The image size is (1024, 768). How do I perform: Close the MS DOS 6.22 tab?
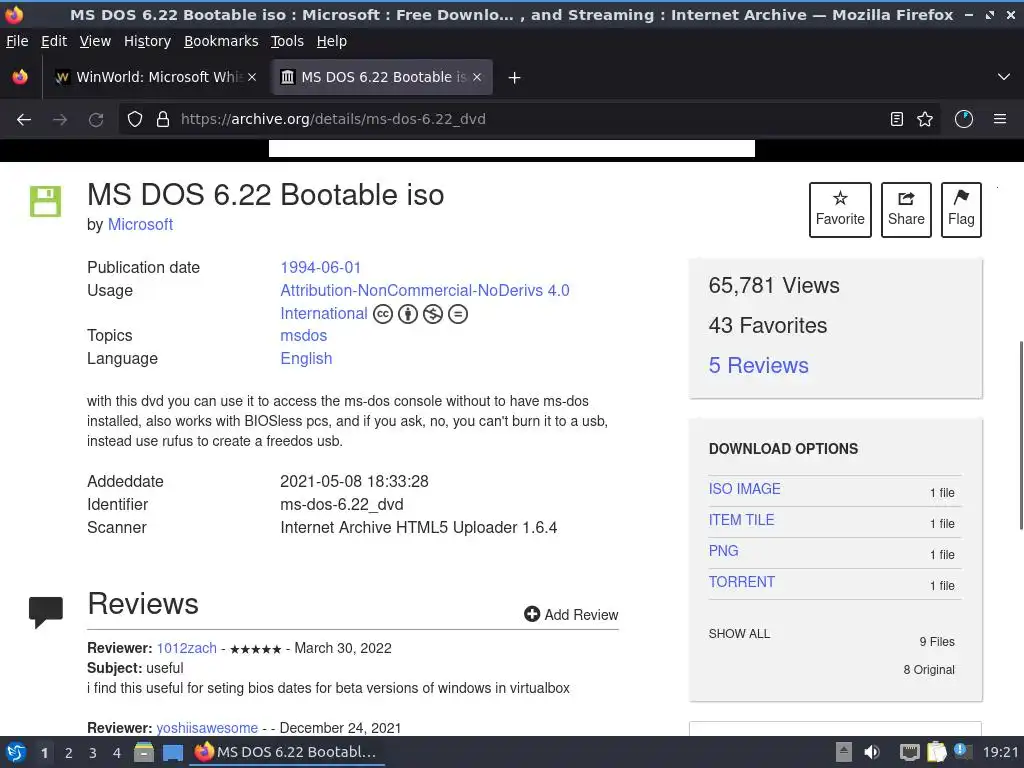(477, 77)
